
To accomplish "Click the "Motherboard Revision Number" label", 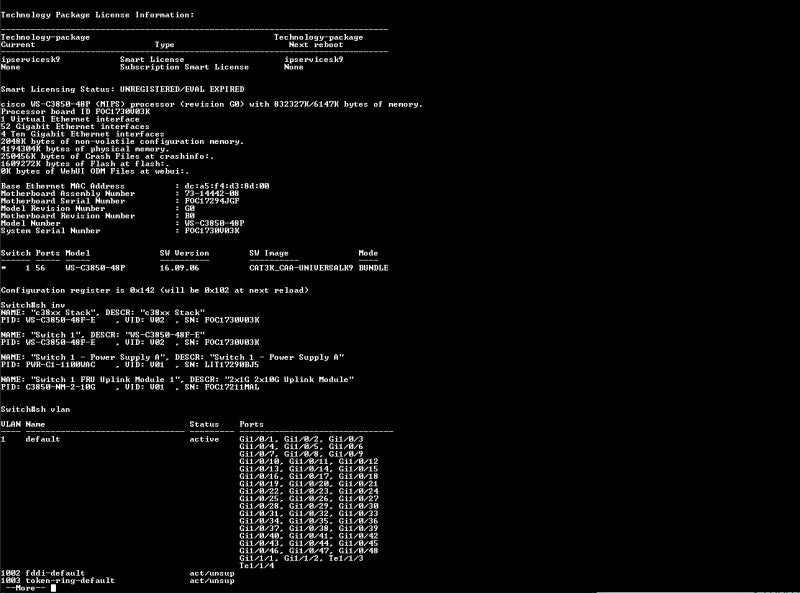I will point(68,216).
